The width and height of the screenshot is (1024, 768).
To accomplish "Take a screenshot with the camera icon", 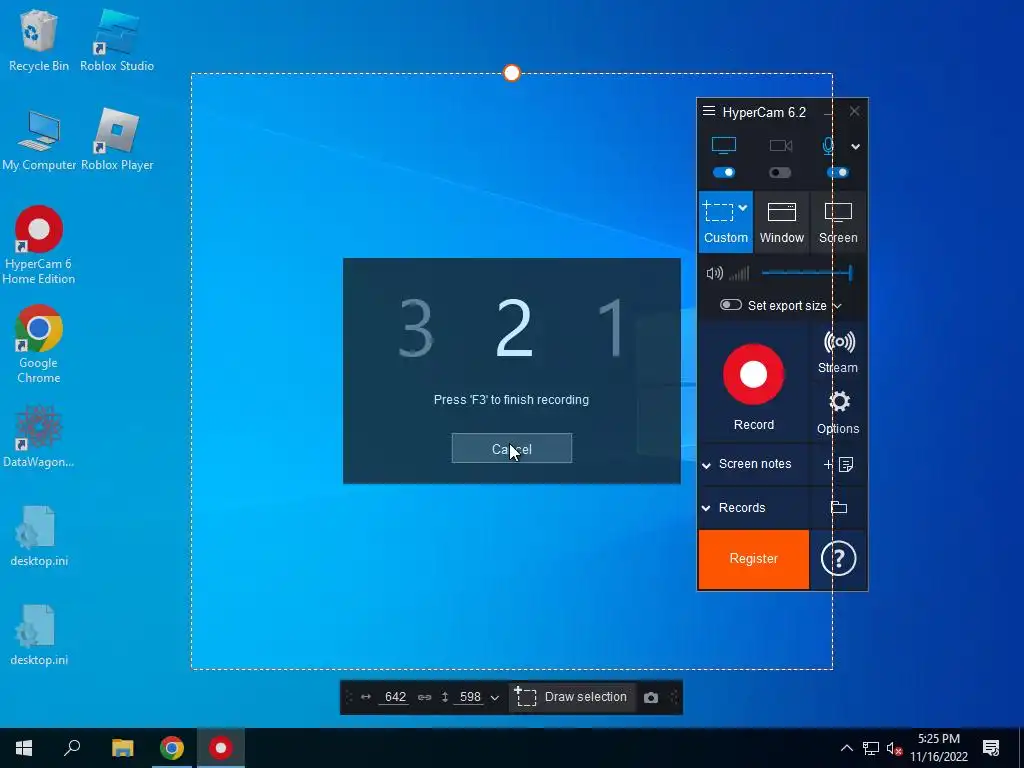I will [x=650, y=697].
